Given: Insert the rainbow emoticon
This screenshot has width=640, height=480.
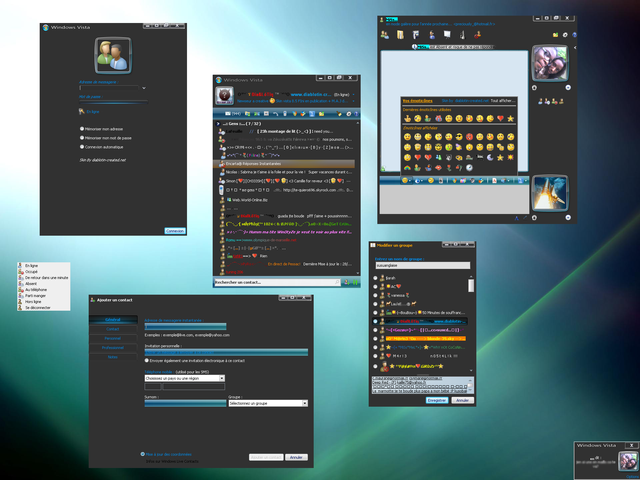Looking at the screenshot, I should click(407, 167).
